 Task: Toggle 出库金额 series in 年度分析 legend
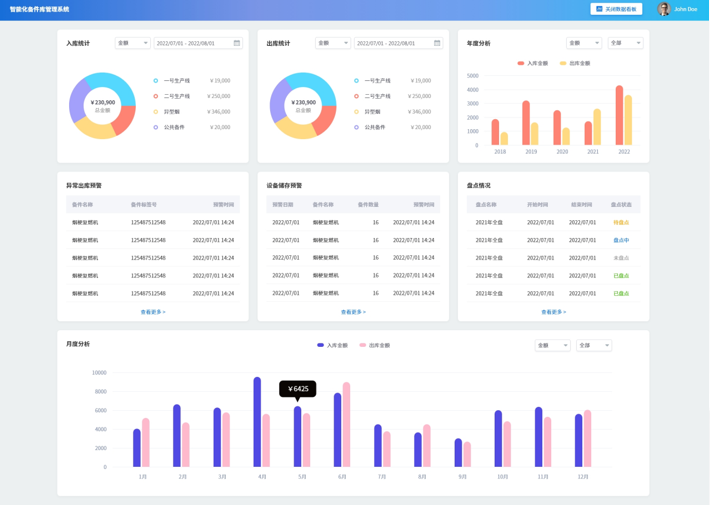pos(575,63)
